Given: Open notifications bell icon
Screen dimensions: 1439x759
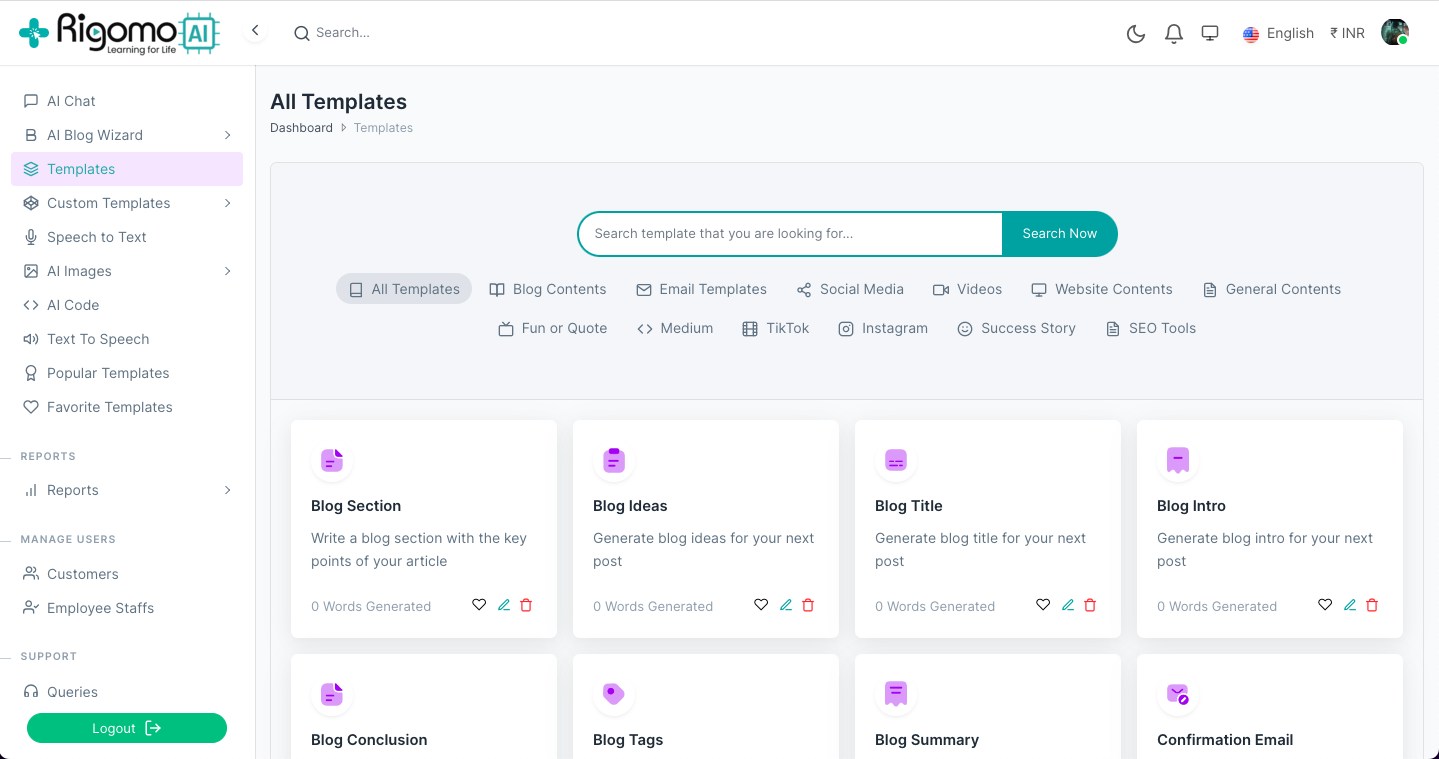Looking at the screenshot, I should point(1173,34).
